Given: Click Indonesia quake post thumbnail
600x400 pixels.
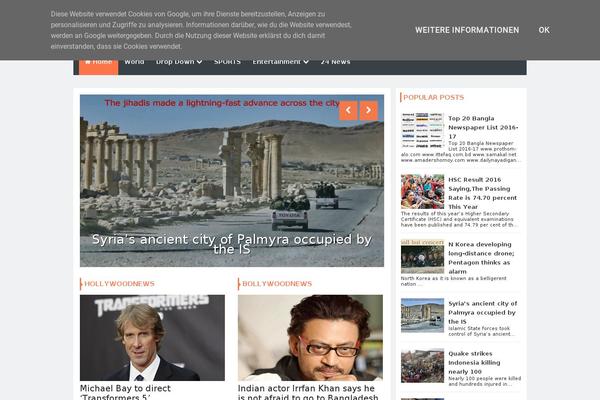Looking at the screenshot, I should (x=422, y=366).
